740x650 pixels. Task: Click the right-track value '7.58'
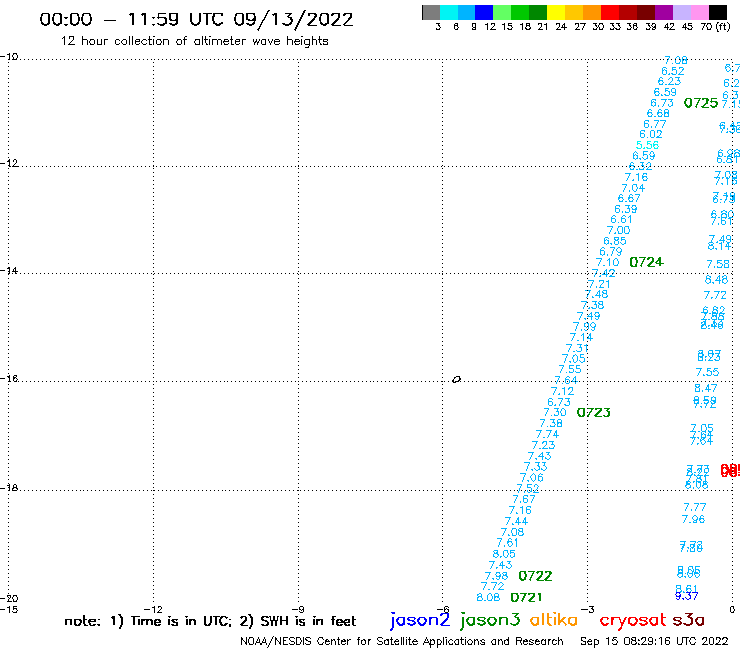718,264
